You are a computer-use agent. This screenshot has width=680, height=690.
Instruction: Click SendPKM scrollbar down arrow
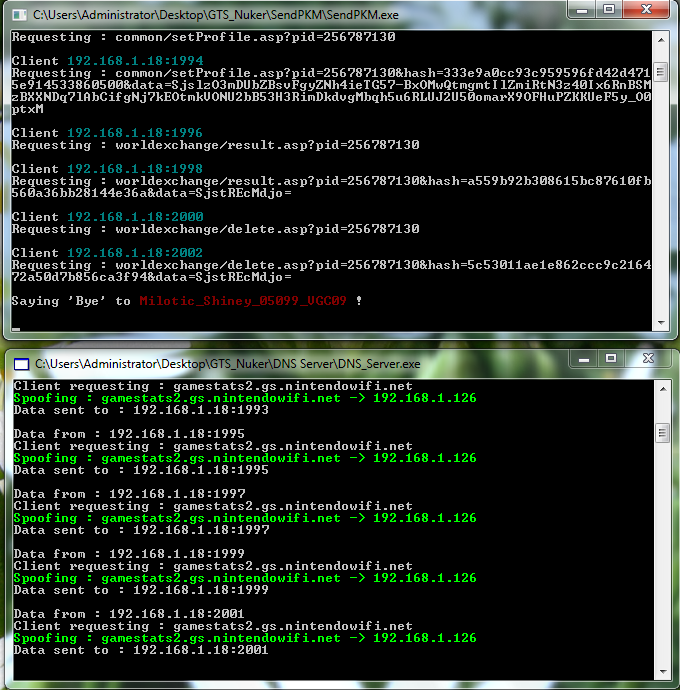[660, 323]
